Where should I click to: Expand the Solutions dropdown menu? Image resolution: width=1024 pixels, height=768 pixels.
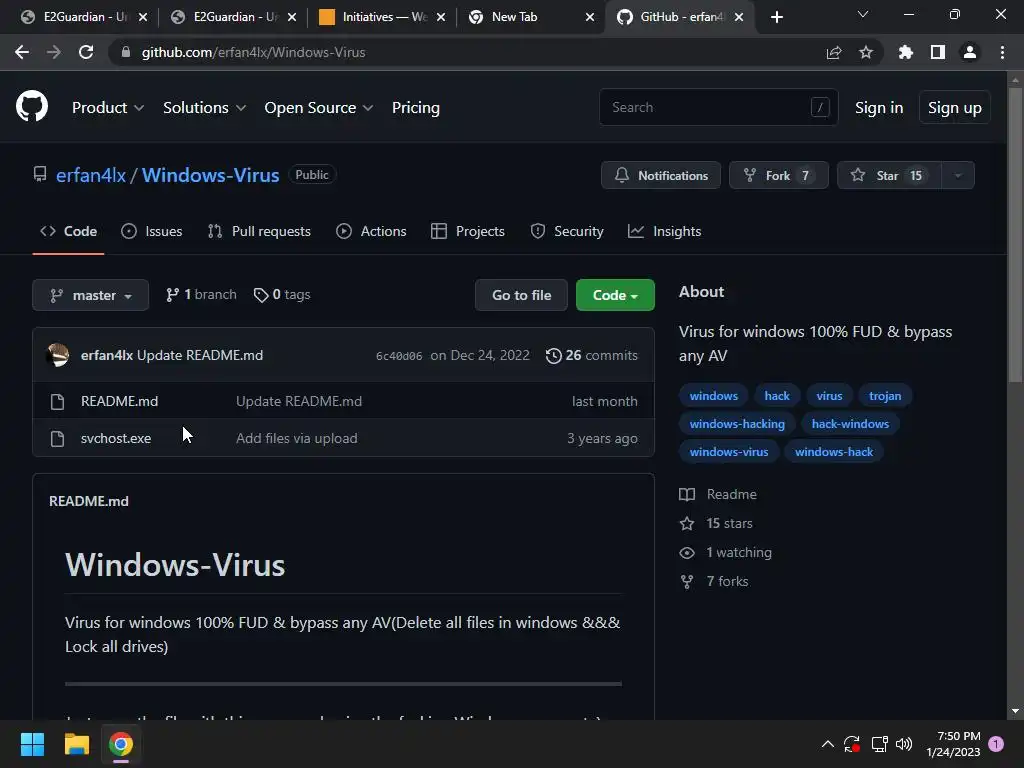(204, 108)
